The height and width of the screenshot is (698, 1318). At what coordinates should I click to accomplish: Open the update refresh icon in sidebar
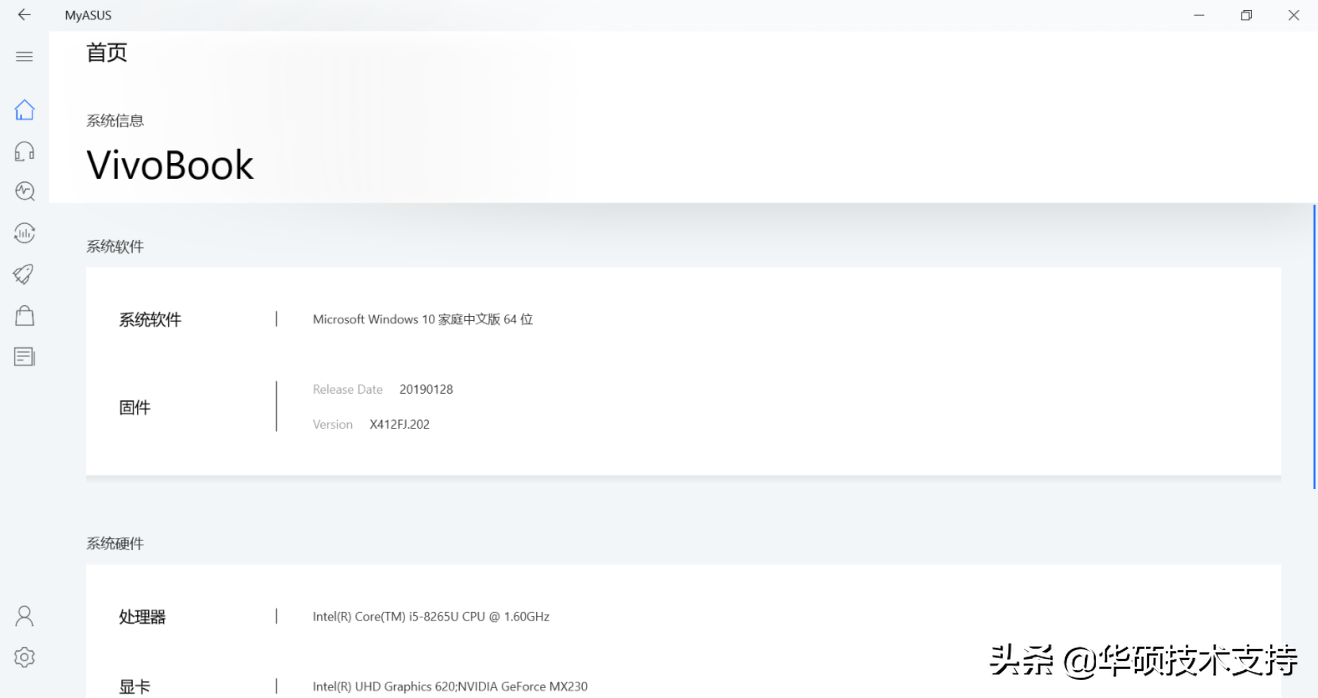[x=24, y=233]
